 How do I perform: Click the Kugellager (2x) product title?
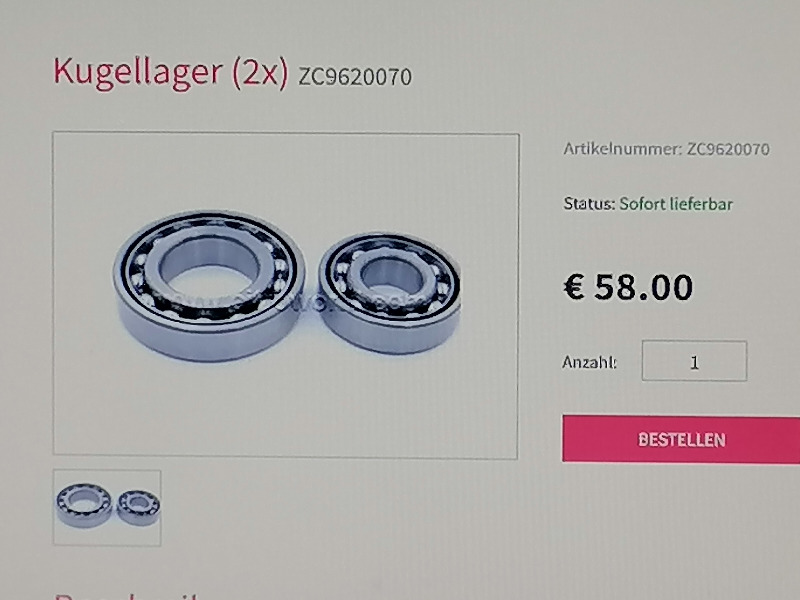click(170, 71)
